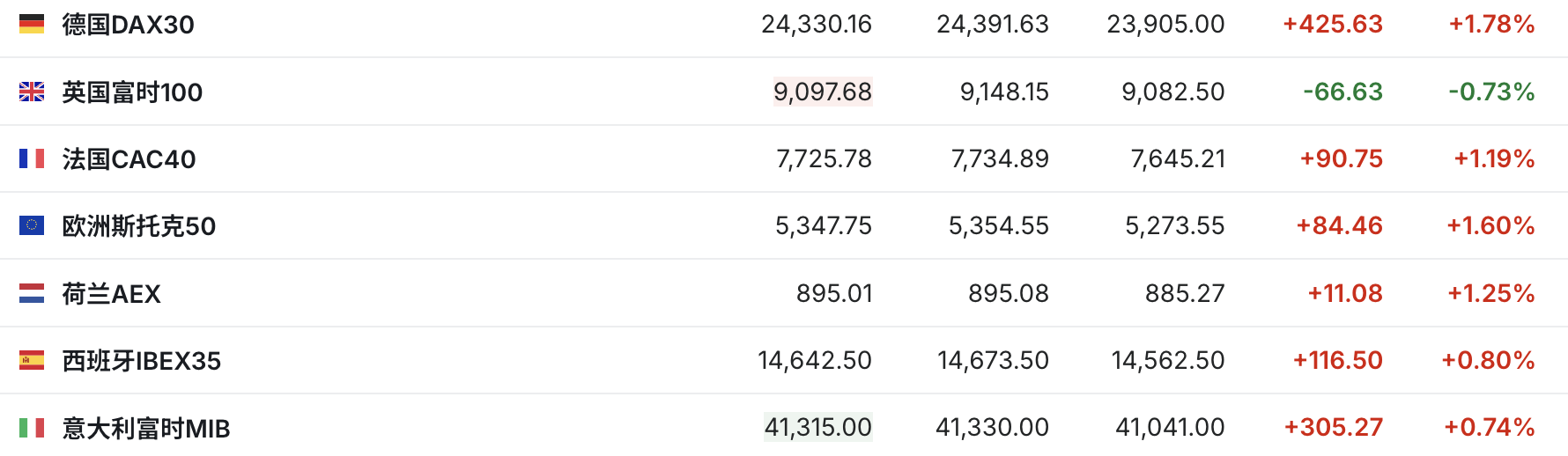Screen dimensions: 1568x456
Task: Click highlighted price 41,315.00
Action: (818, 427)
